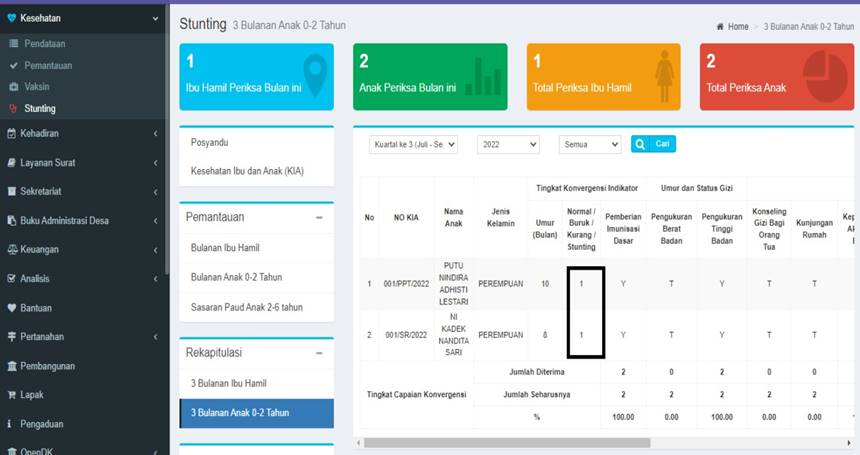Click the Bantuan heart icon
860x455 pixels.
point(12,308)
